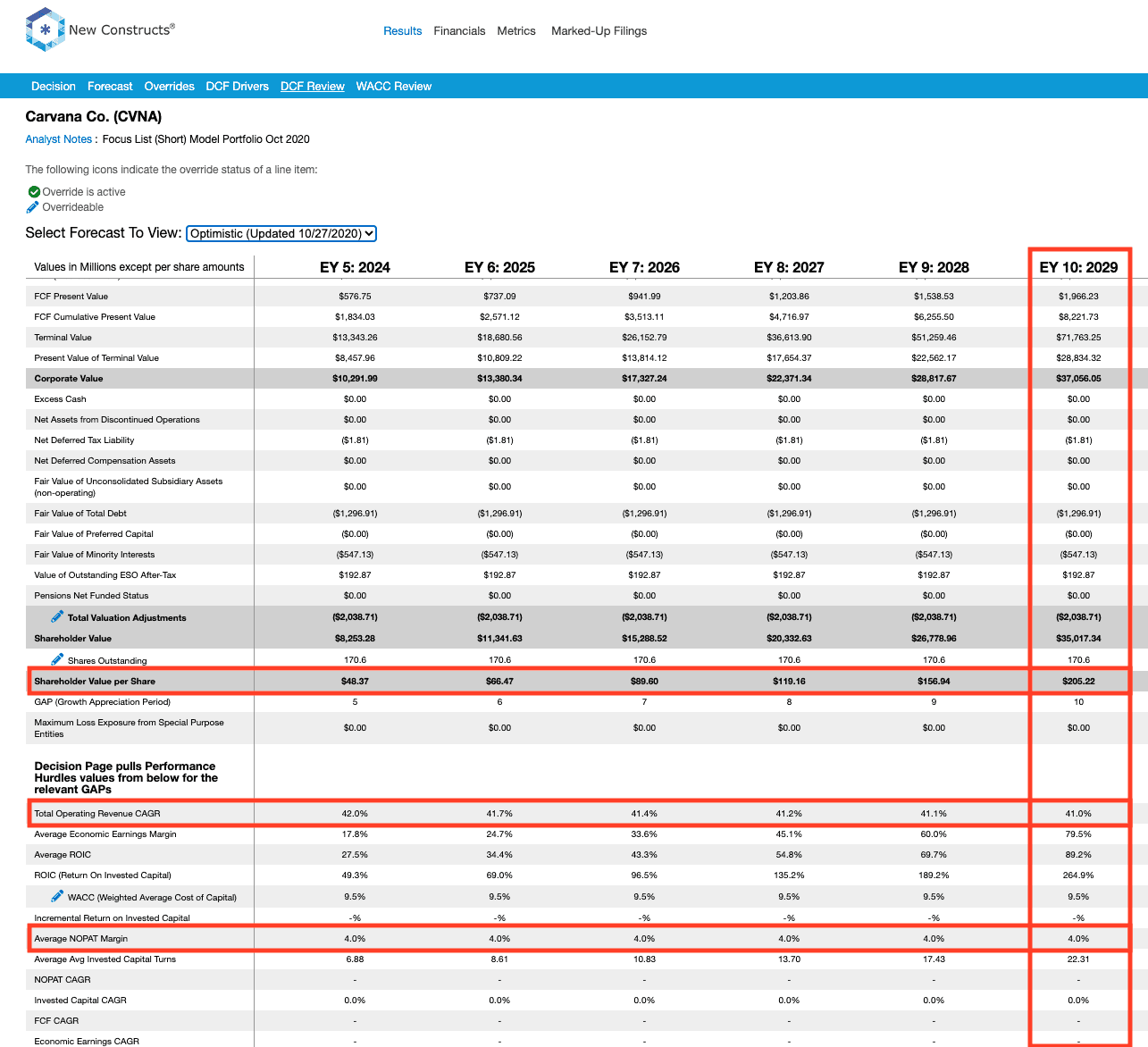
Task: Click ROIC value 264.9%
Action: point(1078,875)
